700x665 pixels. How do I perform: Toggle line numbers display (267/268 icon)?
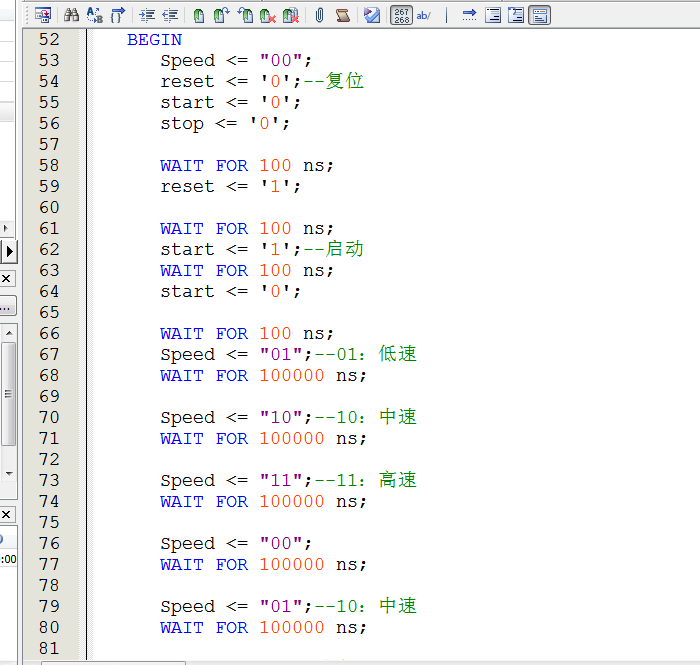click(x=401, y=15)
